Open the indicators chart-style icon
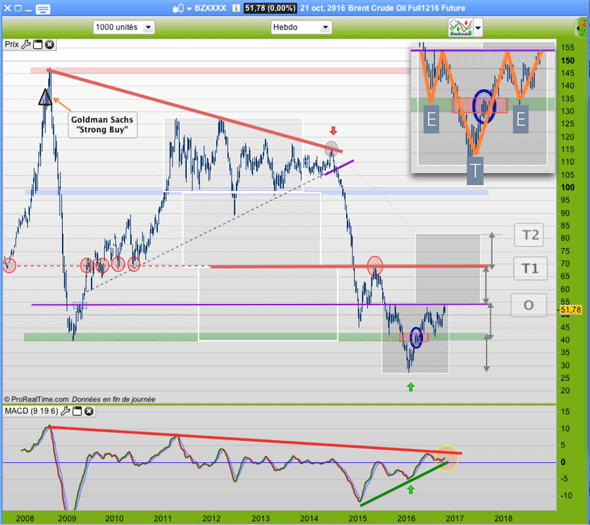The width and height of the screenshot is (590, 525). [x=461, y=27]
